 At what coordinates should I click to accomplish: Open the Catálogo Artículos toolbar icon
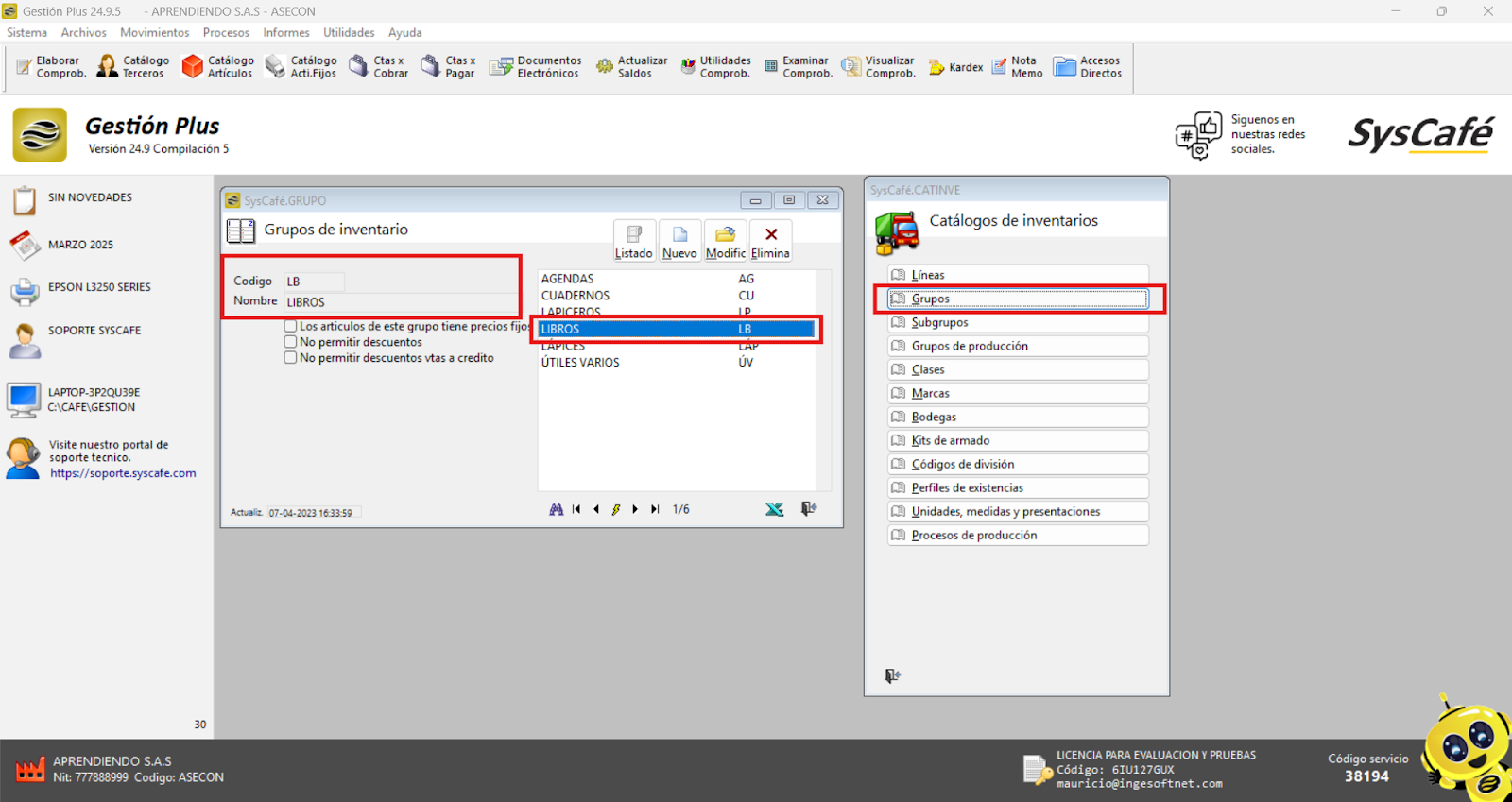(x=217, y=67)
